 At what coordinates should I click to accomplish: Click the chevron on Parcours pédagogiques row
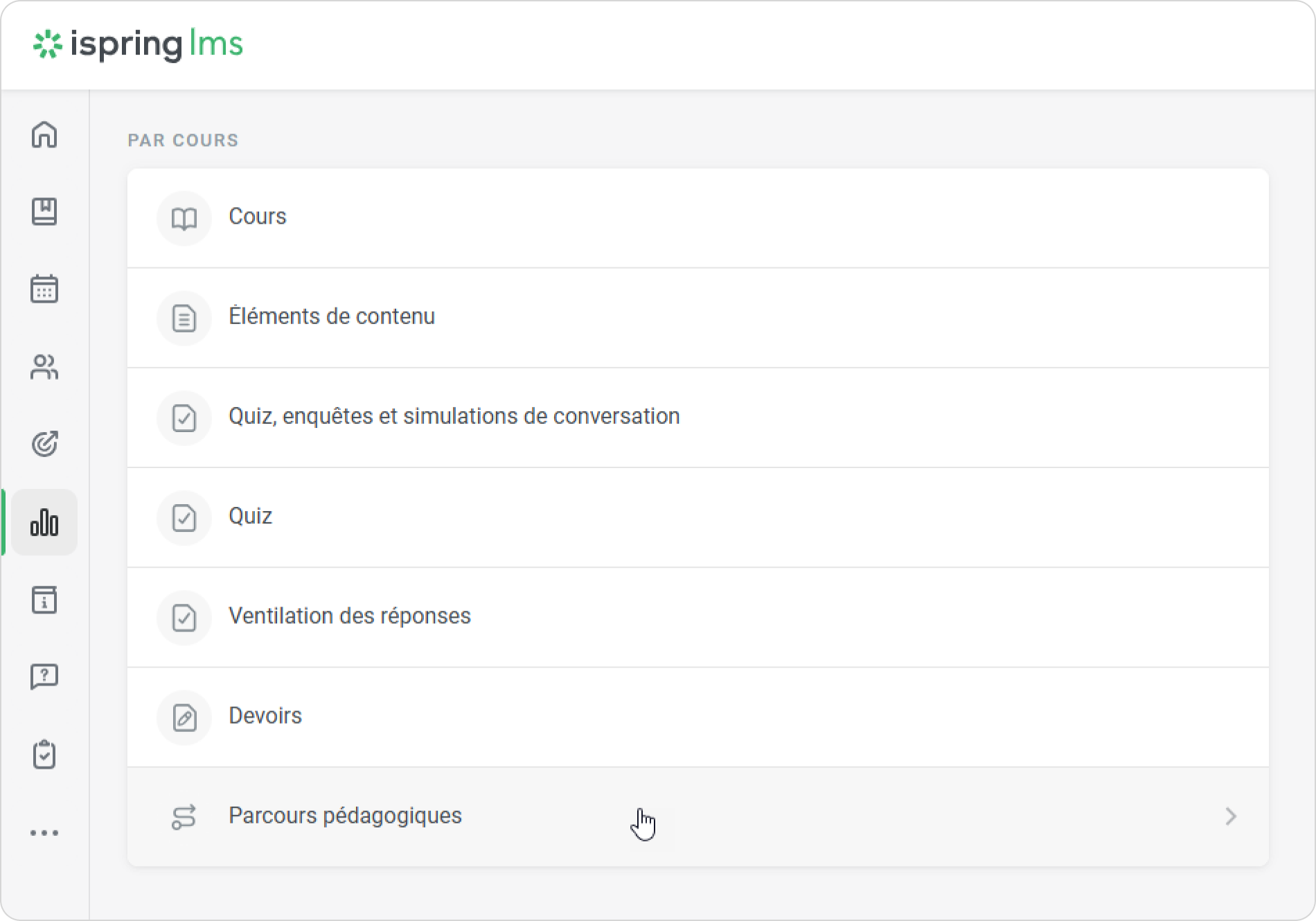point(1230,816)
